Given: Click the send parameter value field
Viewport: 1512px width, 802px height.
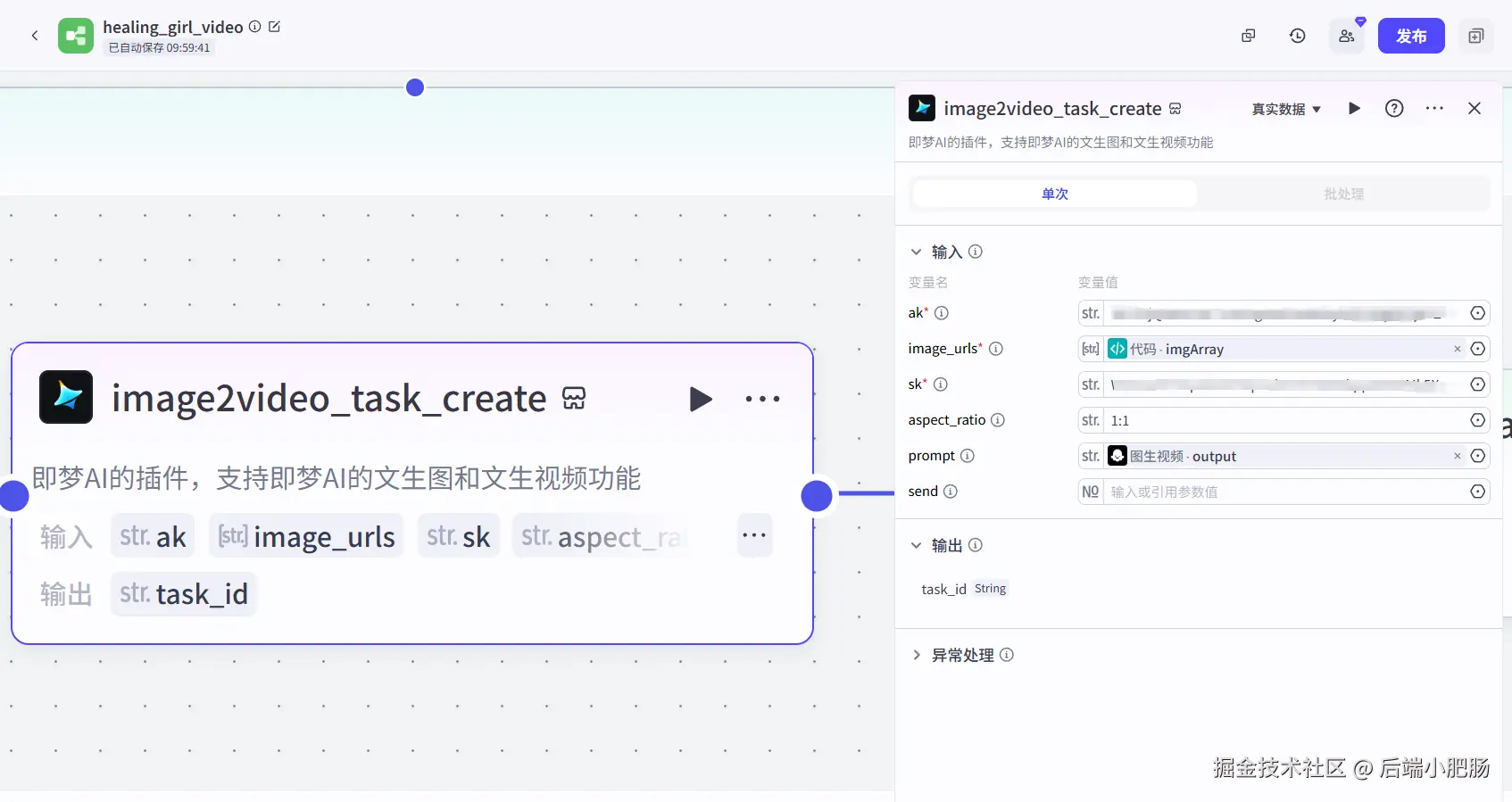Looking at the screenshot, I should tap(1285, 492).
